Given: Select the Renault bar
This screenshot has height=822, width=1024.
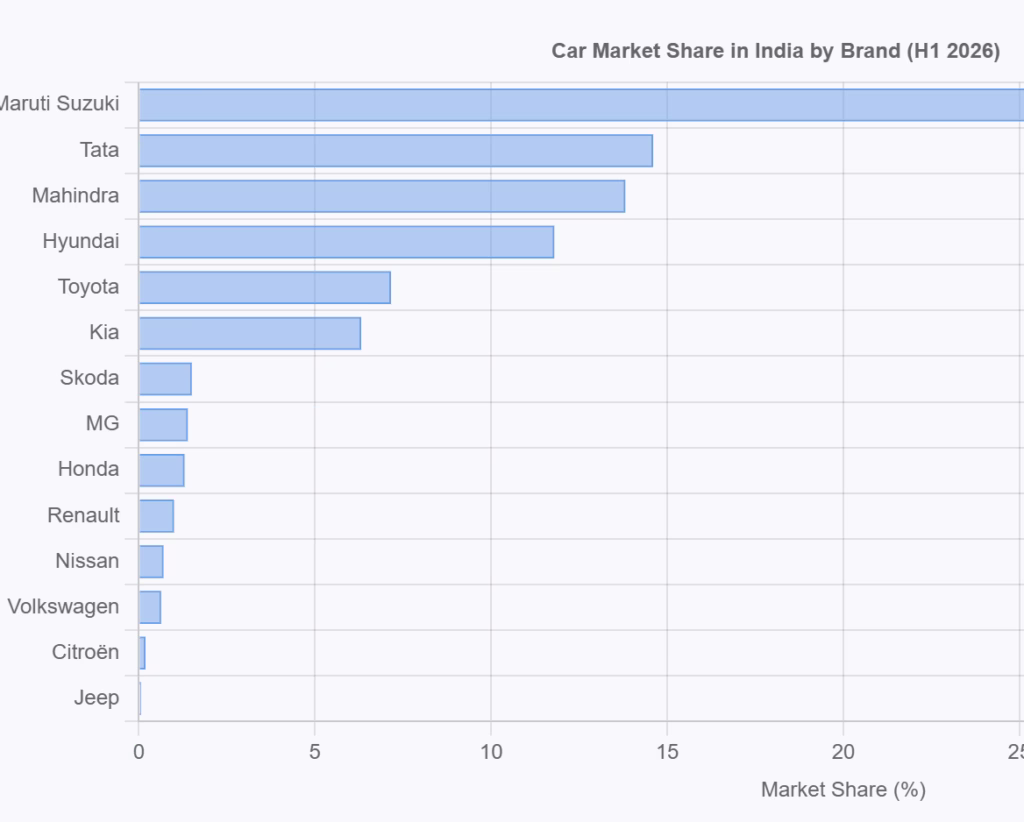Looking at the screenshot, I should coord(156,516).
